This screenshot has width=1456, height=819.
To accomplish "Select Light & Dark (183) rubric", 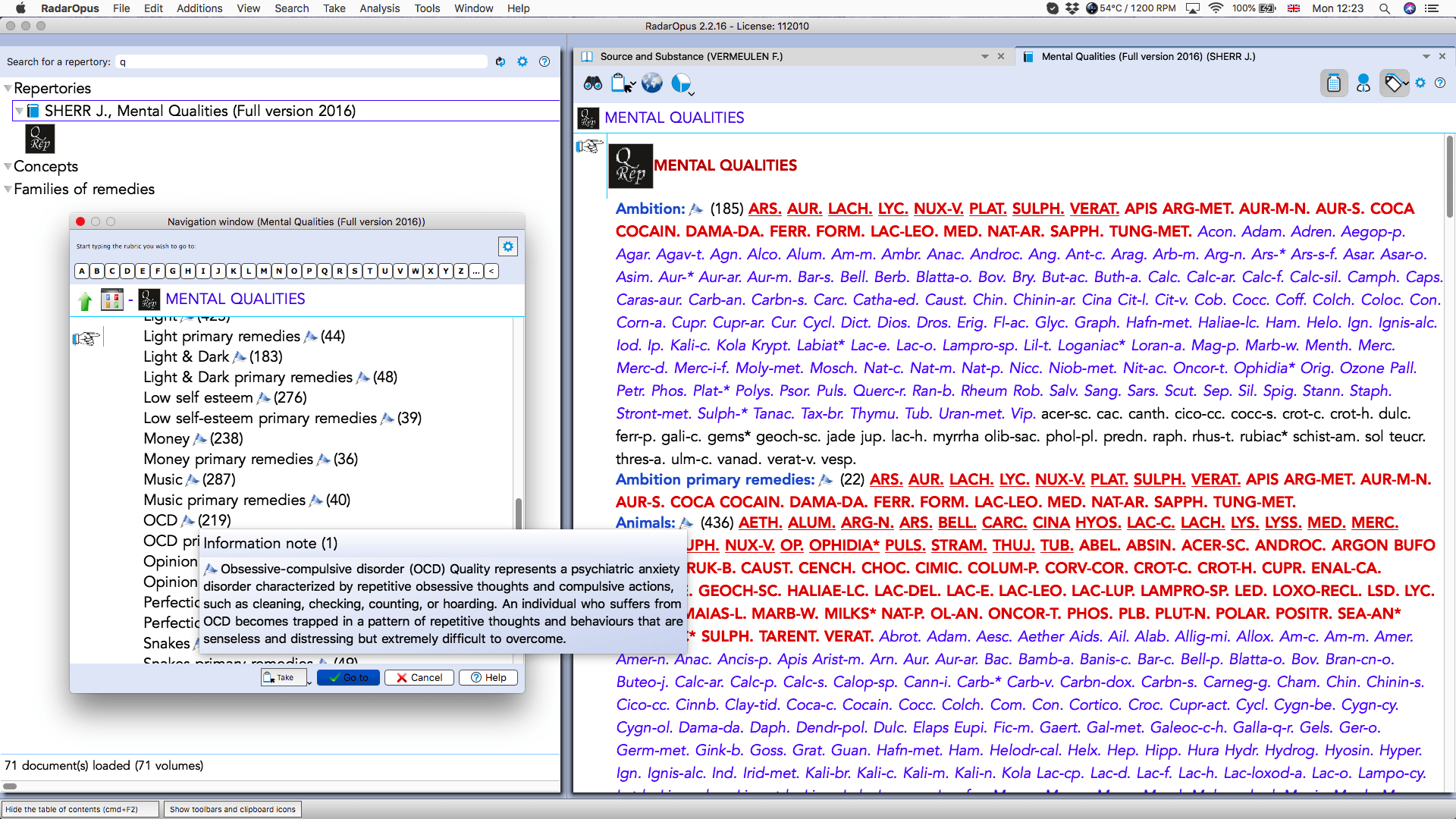I will pyautogui.click(x=213, y=357).
